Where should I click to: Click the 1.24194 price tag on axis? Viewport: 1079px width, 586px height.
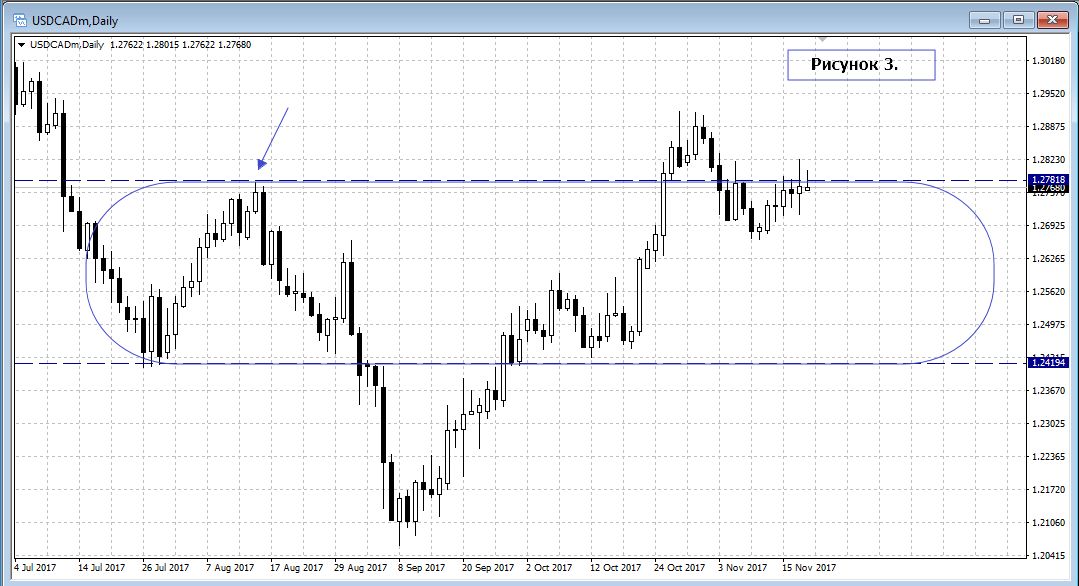pos(1050,363)
